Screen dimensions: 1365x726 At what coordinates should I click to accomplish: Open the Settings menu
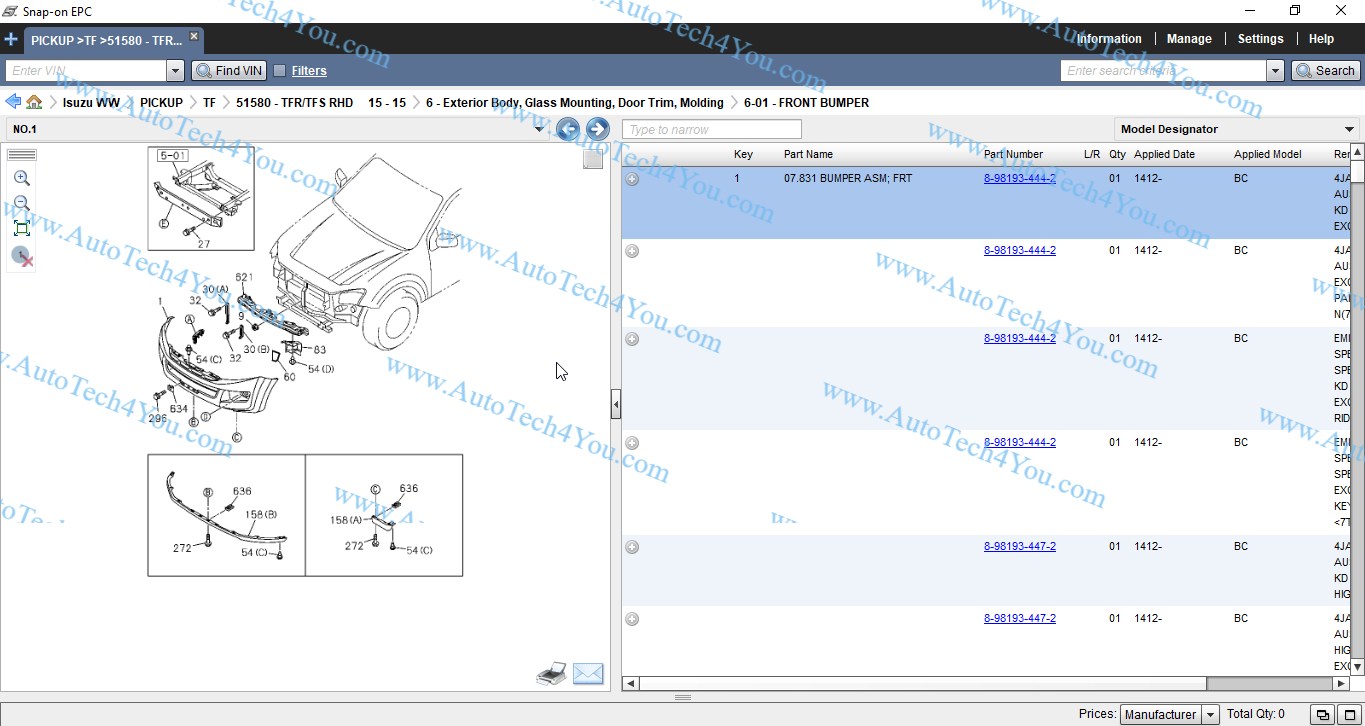[1260, 39]
